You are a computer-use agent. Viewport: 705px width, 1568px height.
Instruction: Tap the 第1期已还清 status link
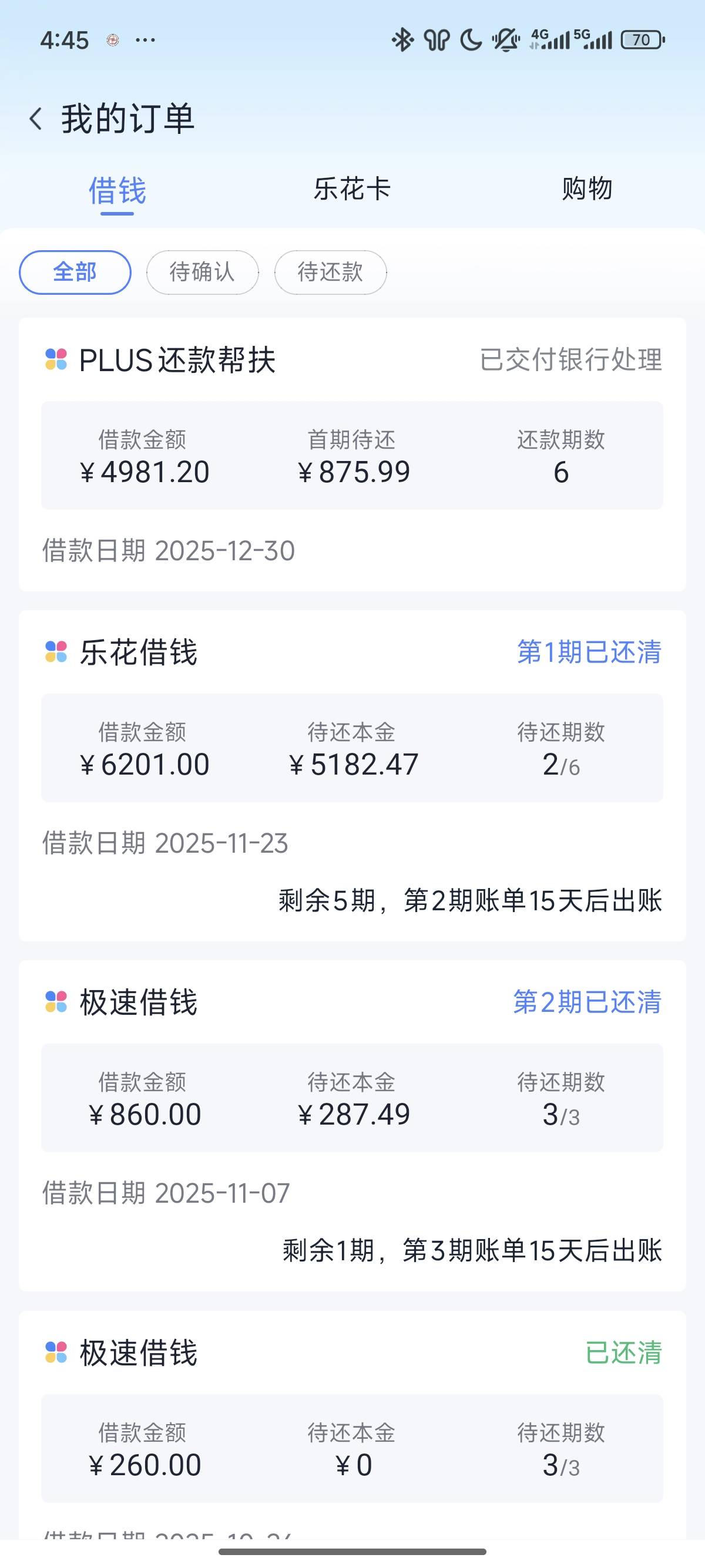coord(589,652)
